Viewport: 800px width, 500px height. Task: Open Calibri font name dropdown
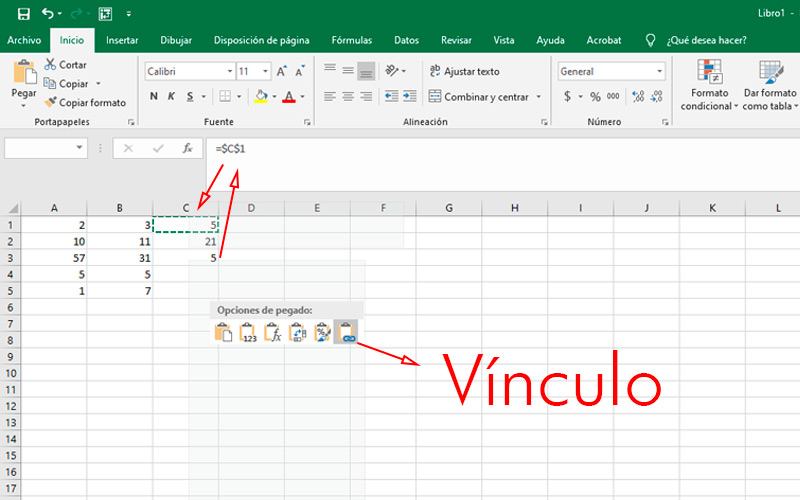click(x=230, y=71)
